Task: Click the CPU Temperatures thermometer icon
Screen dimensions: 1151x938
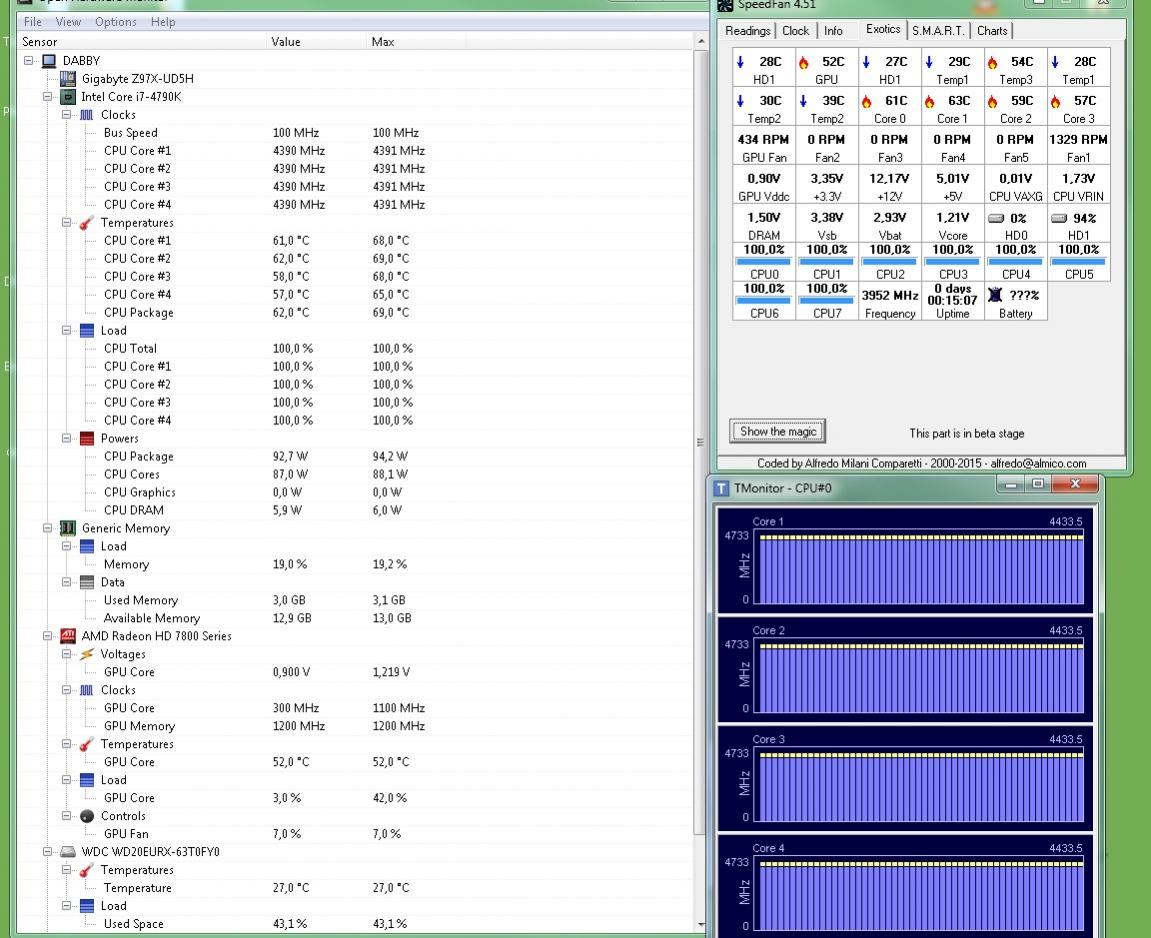Action: (x=87, y=222)
